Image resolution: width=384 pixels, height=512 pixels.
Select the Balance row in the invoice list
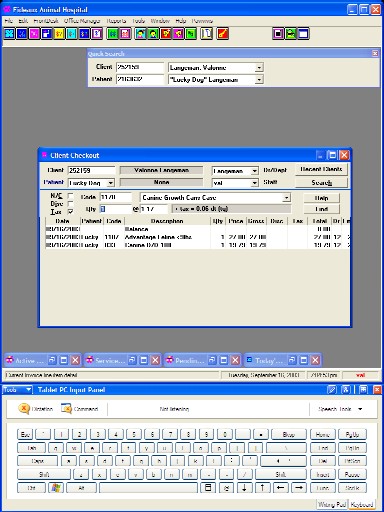point(197,229)
